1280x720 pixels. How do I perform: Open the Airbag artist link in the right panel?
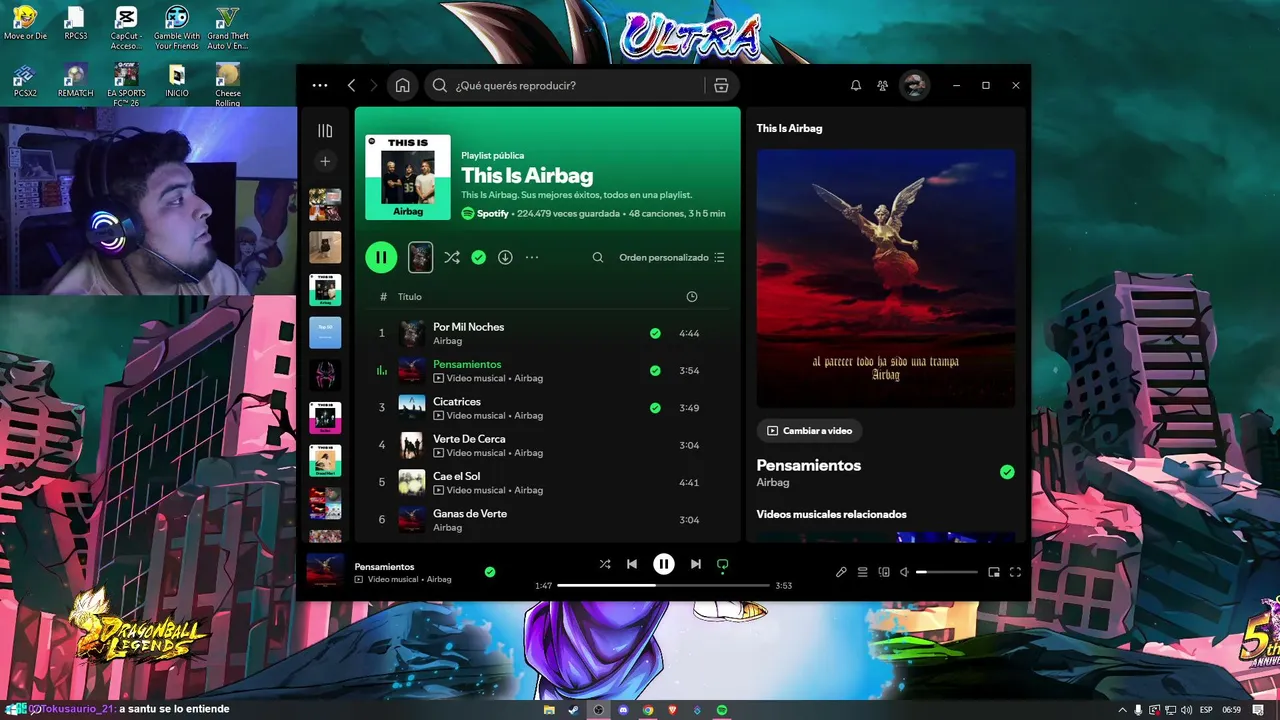coord(773,482)
